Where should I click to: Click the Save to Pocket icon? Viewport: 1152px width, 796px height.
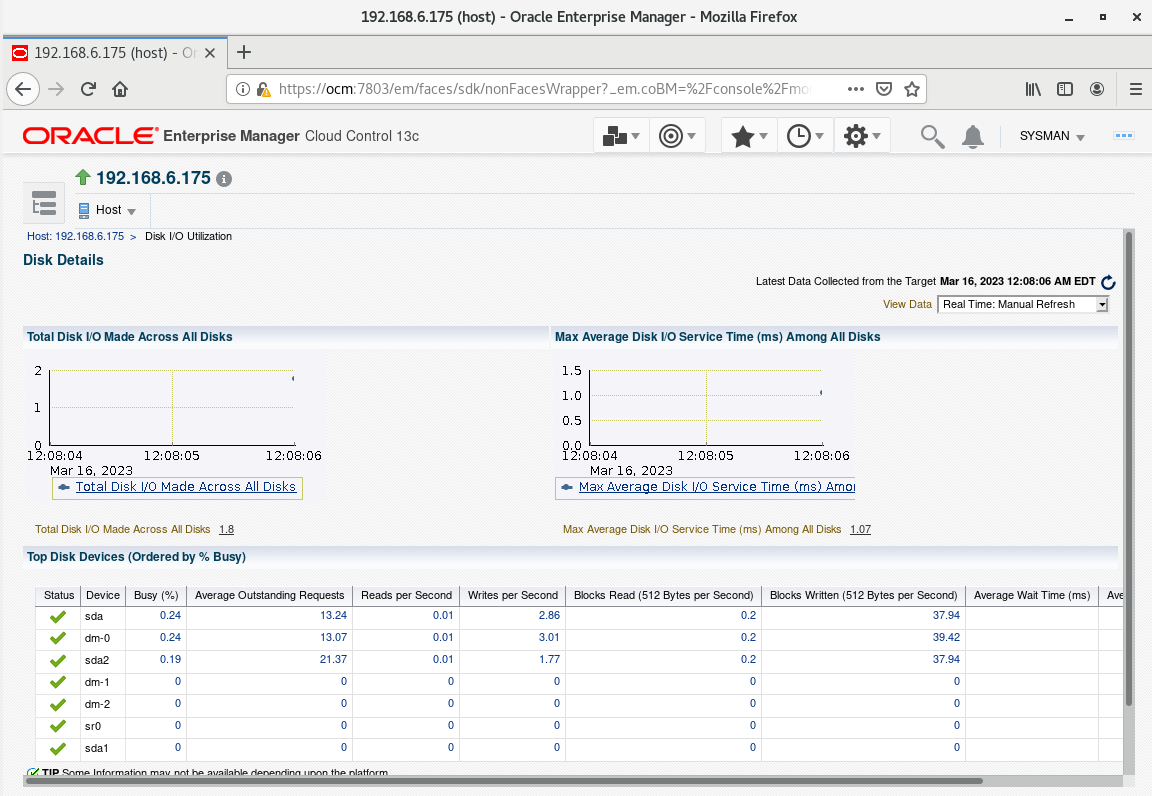884,89
